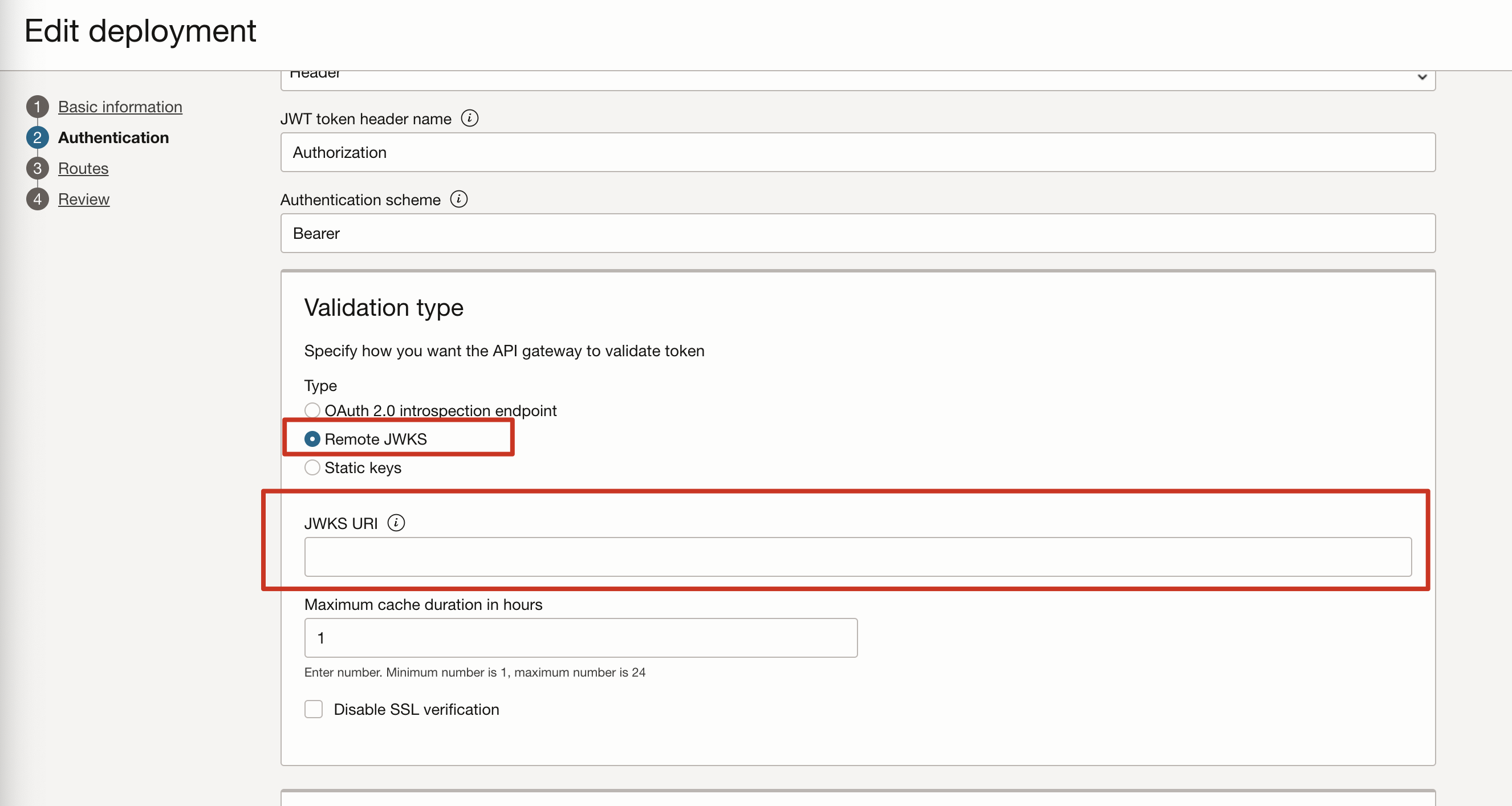Viewport: 1512px width, 806px height.
Task: Click the JWKS URI info icon
Action: coord(396,523)
